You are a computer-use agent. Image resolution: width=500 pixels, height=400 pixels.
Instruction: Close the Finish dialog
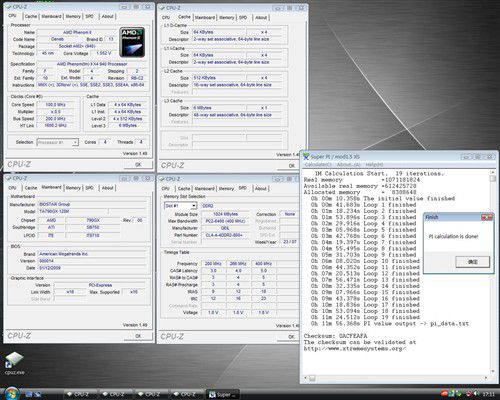[487, 217]
